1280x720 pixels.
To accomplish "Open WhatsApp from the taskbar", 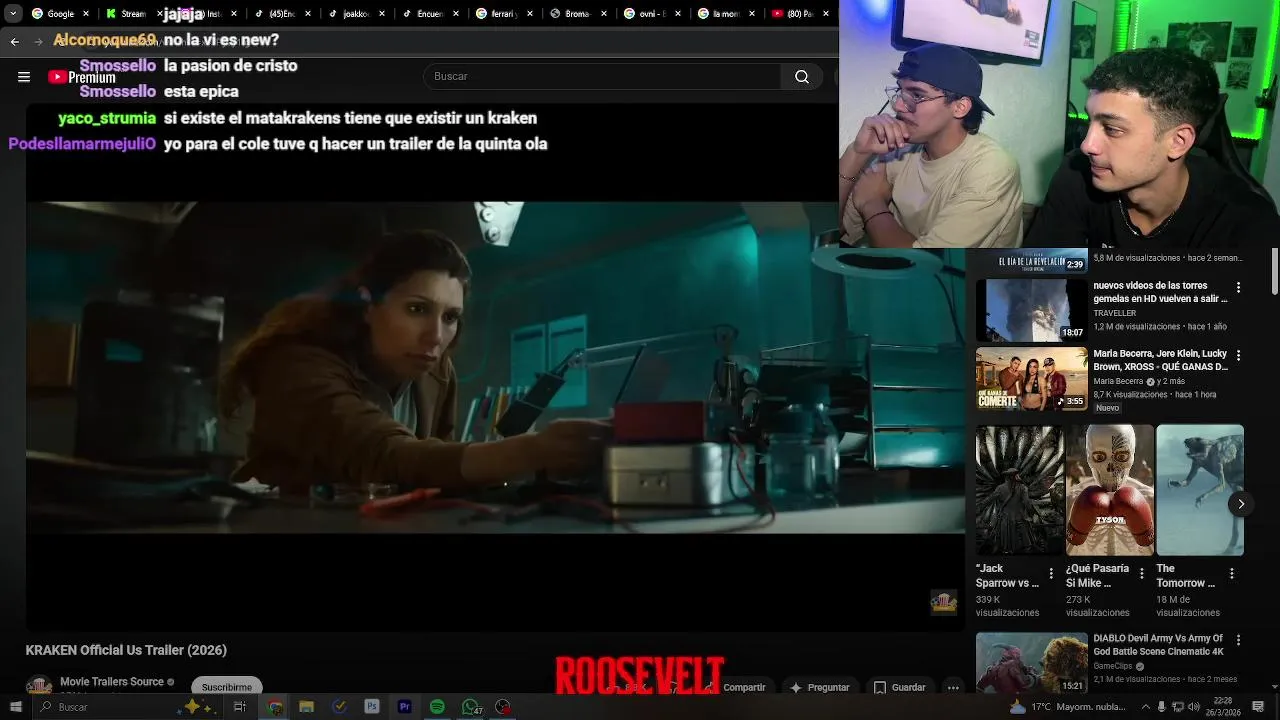I will point(470,707).
